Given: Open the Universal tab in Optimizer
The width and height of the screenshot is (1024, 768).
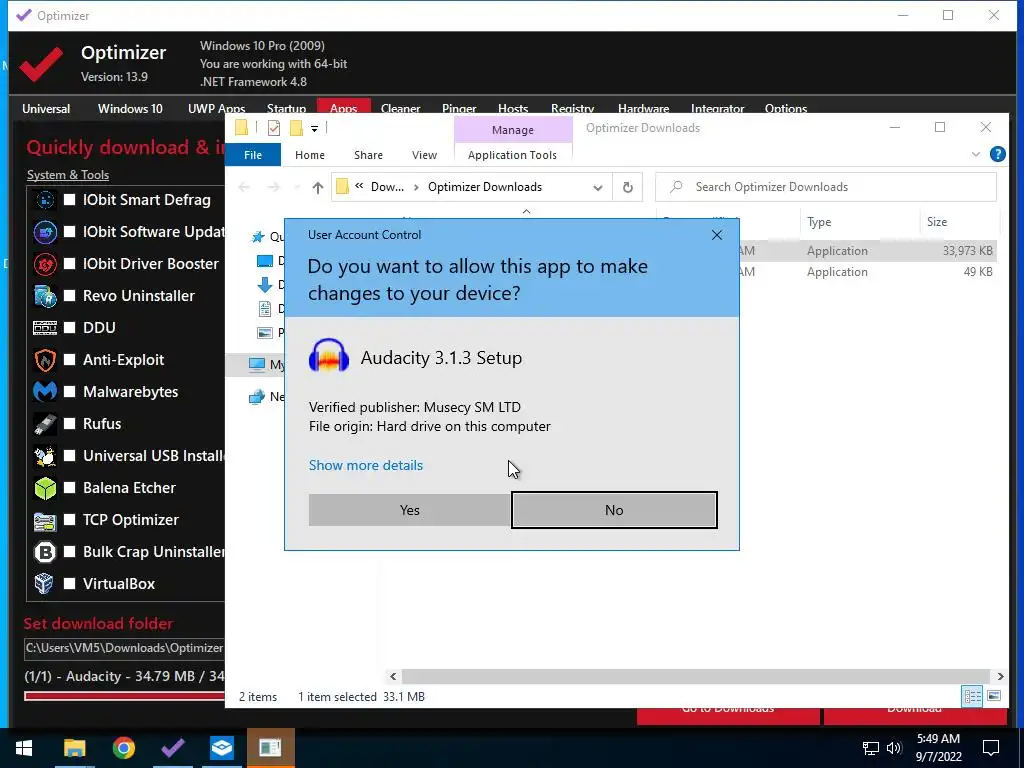Looking at the screenshot, I should pos(46,108).
